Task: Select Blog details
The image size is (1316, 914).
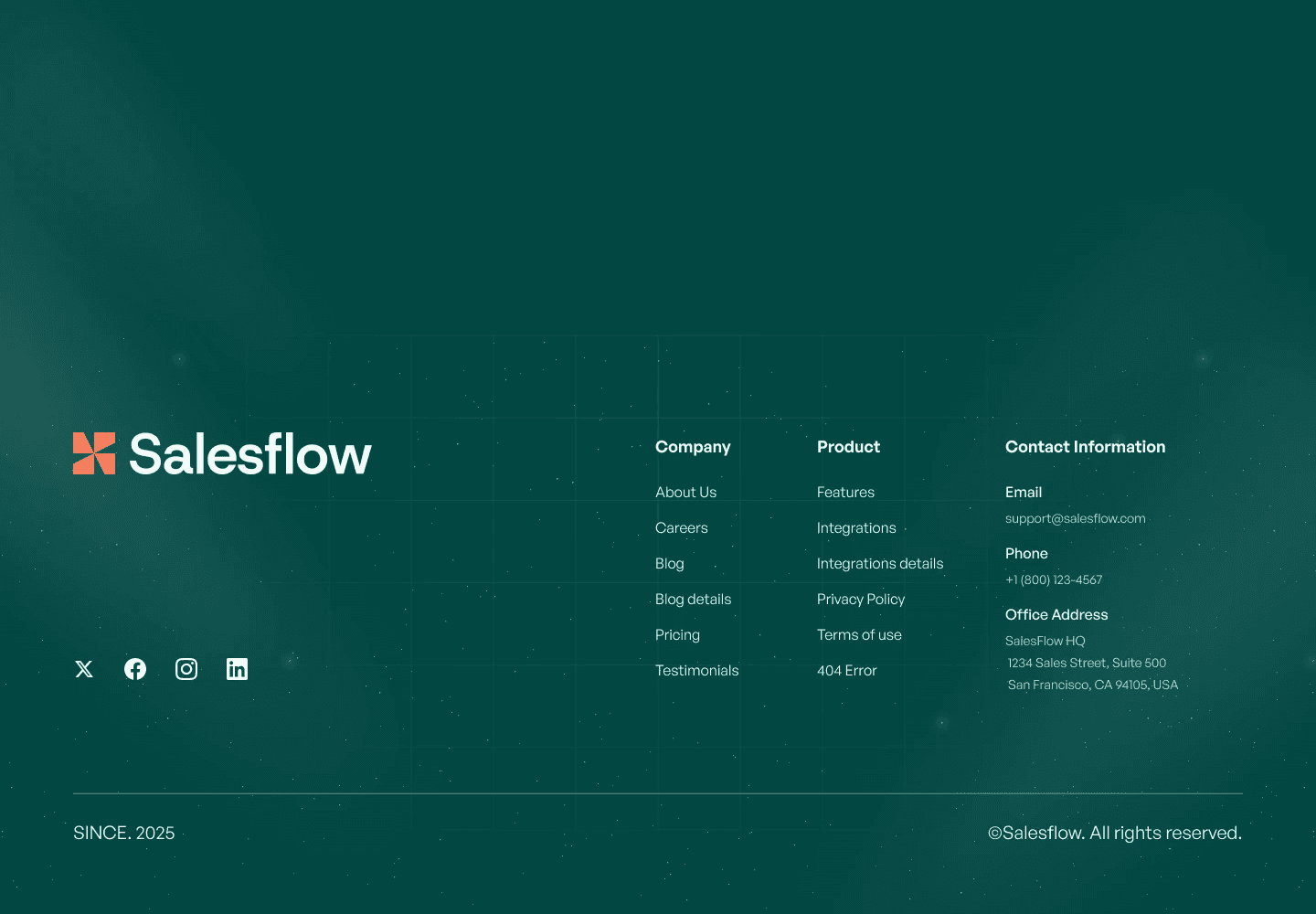Action: coord(693,599)
